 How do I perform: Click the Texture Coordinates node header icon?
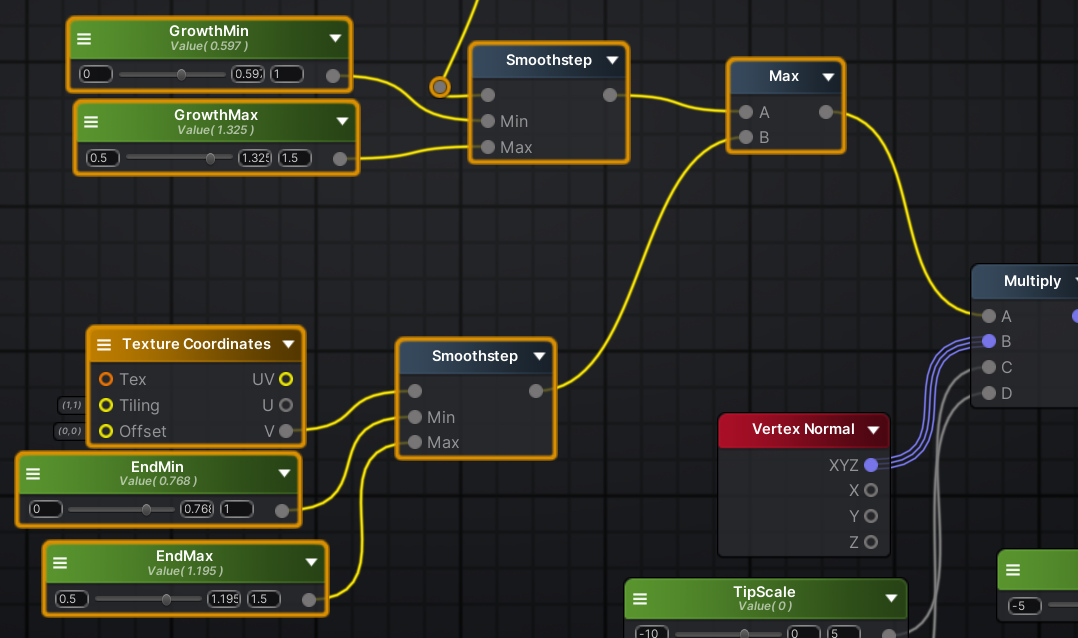point(104,344)
